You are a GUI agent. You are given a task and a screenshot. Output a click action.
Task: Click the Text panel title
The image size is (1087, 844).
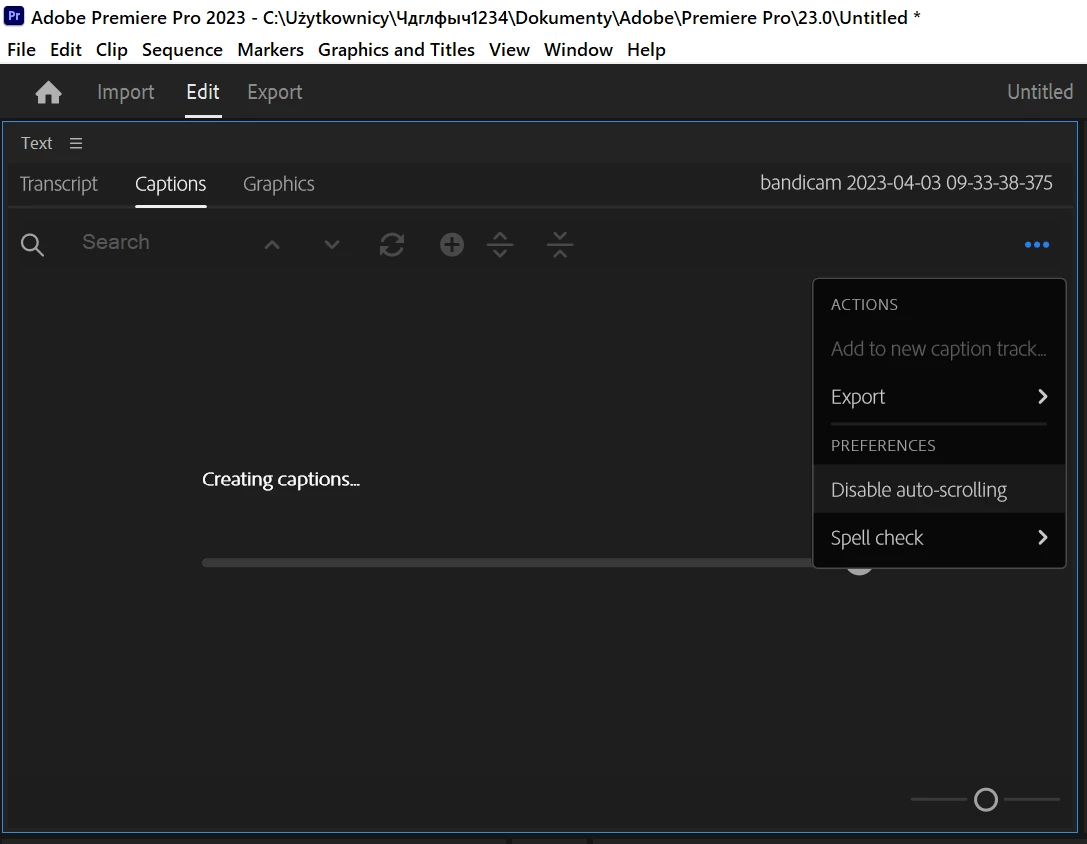click(x=36, y=143)
